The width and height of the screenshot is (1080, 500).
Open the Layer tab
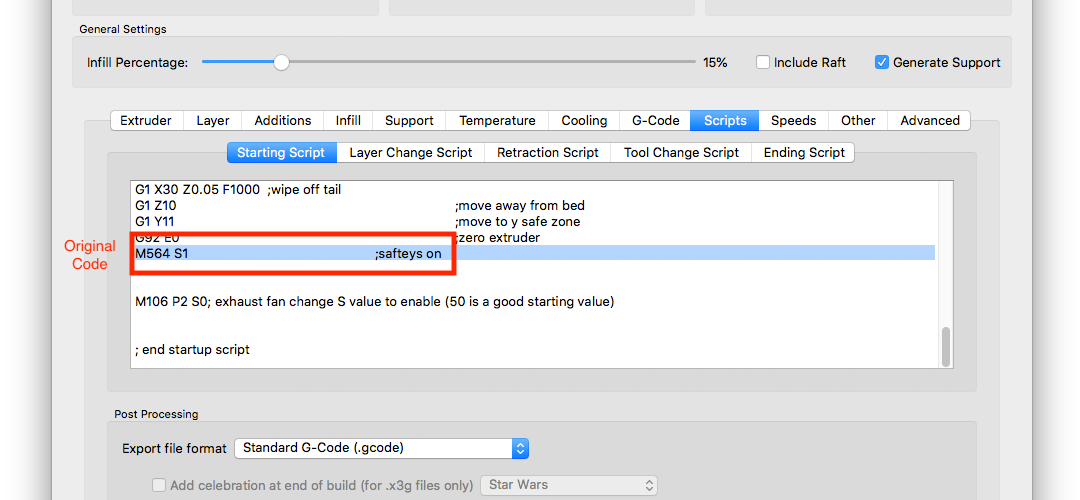(x=213, y=120)
